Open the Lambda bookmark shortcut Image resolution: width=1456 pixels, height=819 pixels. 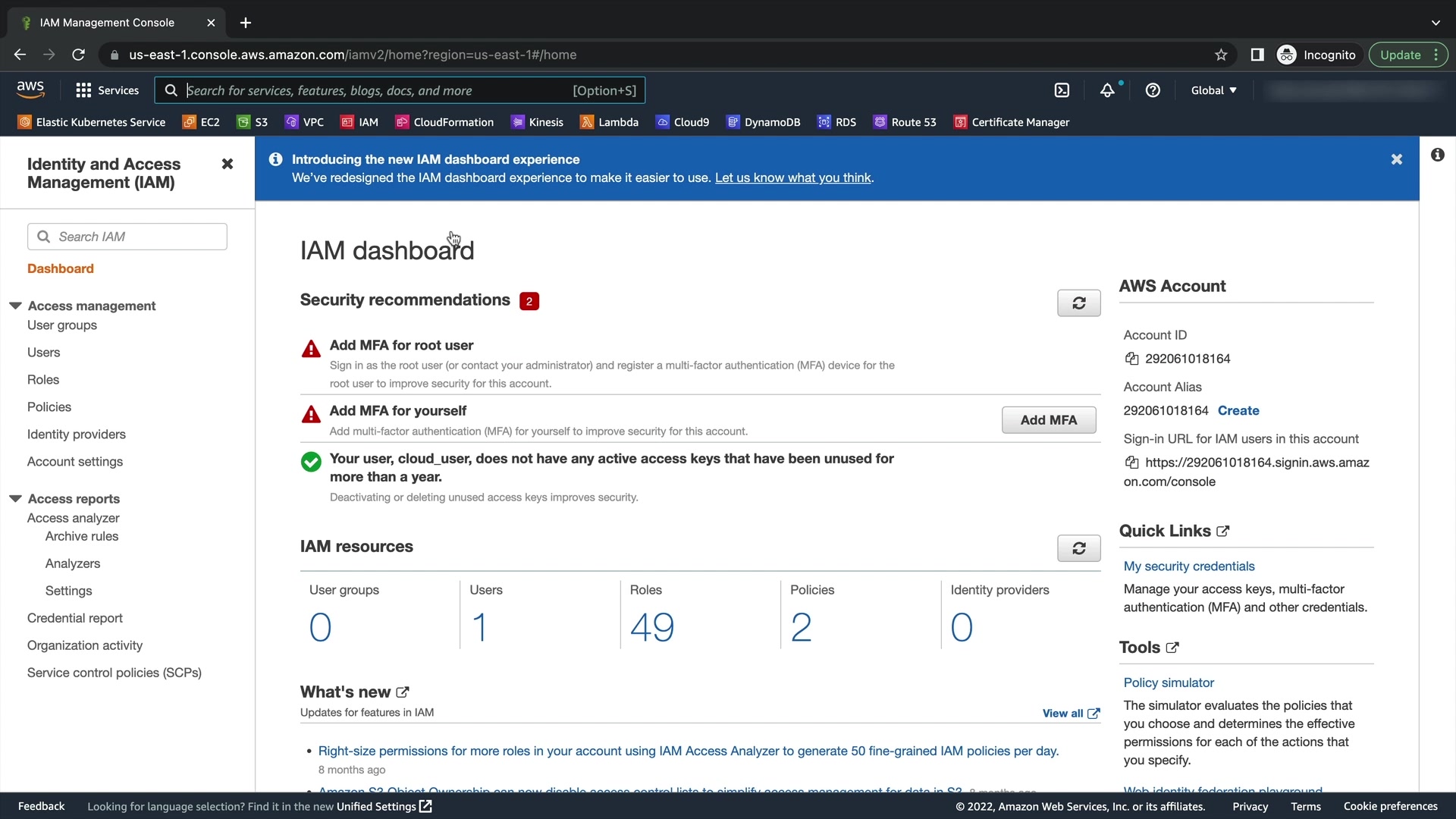[609, 122]
